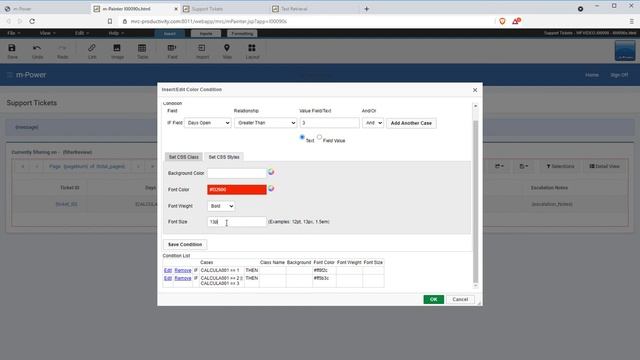Click the green OK button
The image size is (640, 360).
coord(433,299)
